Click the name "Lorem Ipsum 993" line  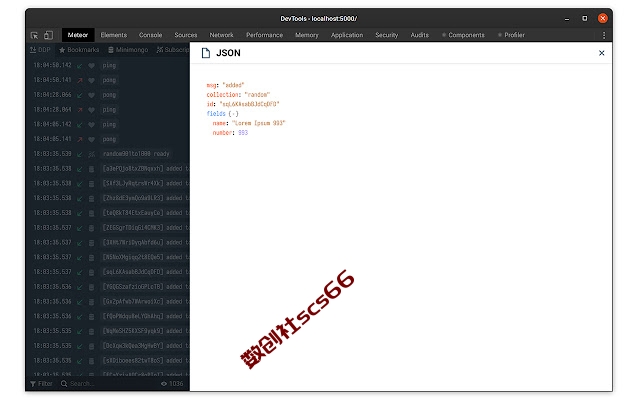(x=249, y=123)
